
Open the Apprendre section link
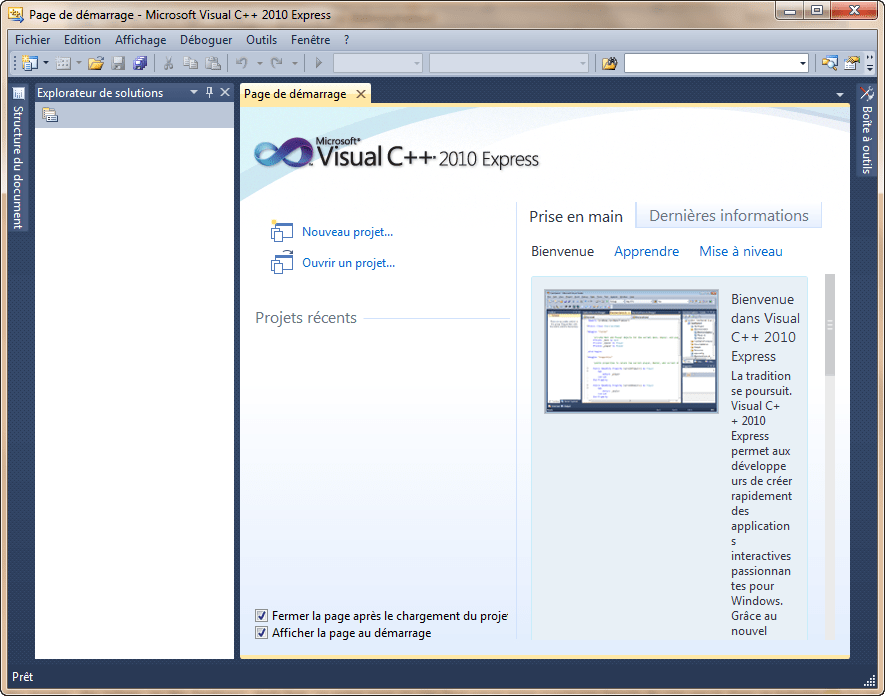[x=646, y=251]
